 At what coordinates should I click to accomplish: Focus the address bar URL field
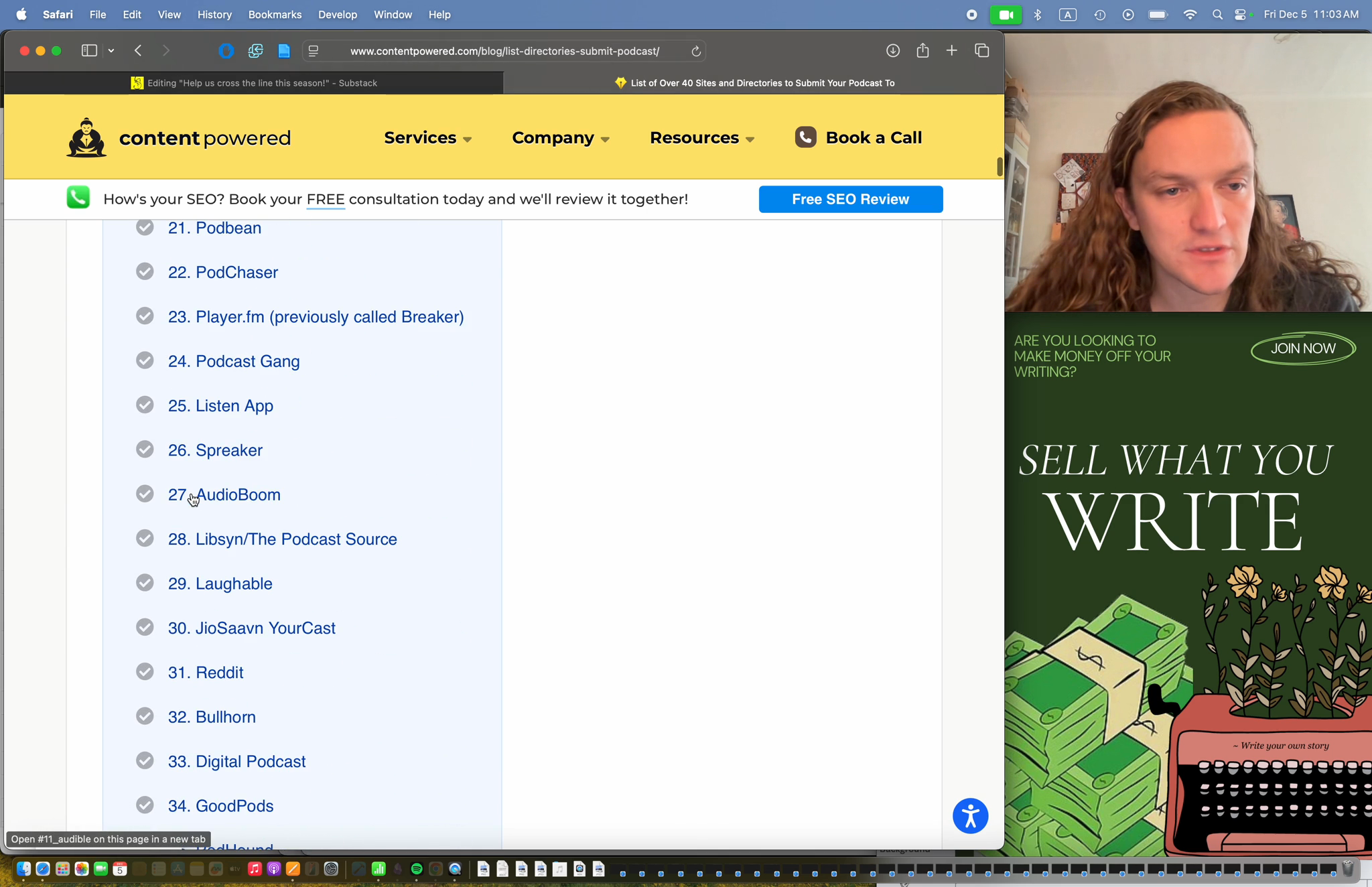click(504, 51)
